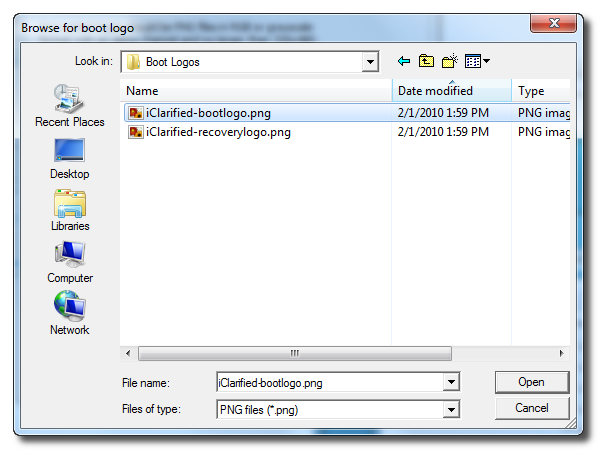Open the View Menu icon
598x450 pixels.
(477, 61)
